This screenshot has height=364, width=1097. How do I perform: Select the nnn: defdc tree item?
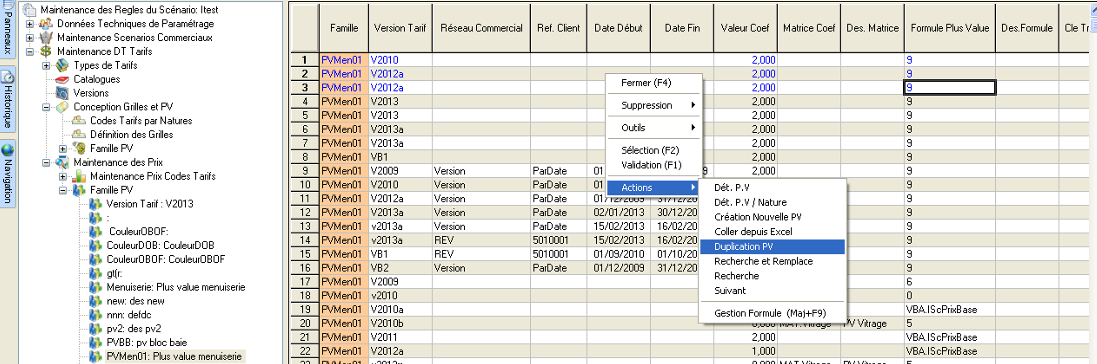pyautogui.click(x=130, y=314)
